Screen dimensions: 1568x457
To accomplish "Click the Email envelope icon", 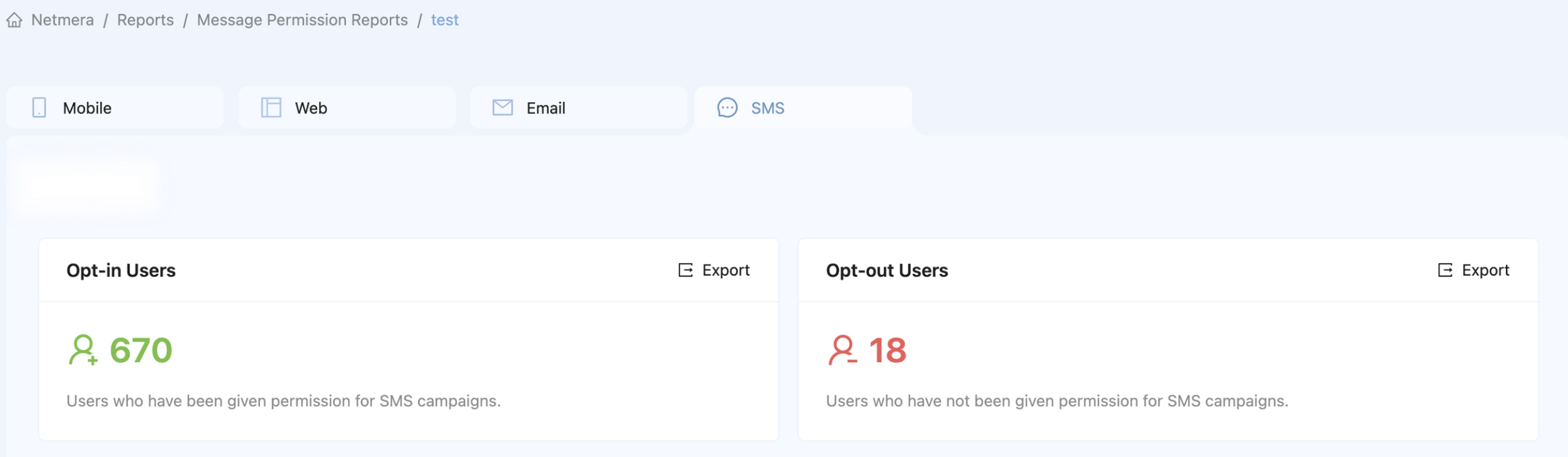I will click(x=502, y=108).
